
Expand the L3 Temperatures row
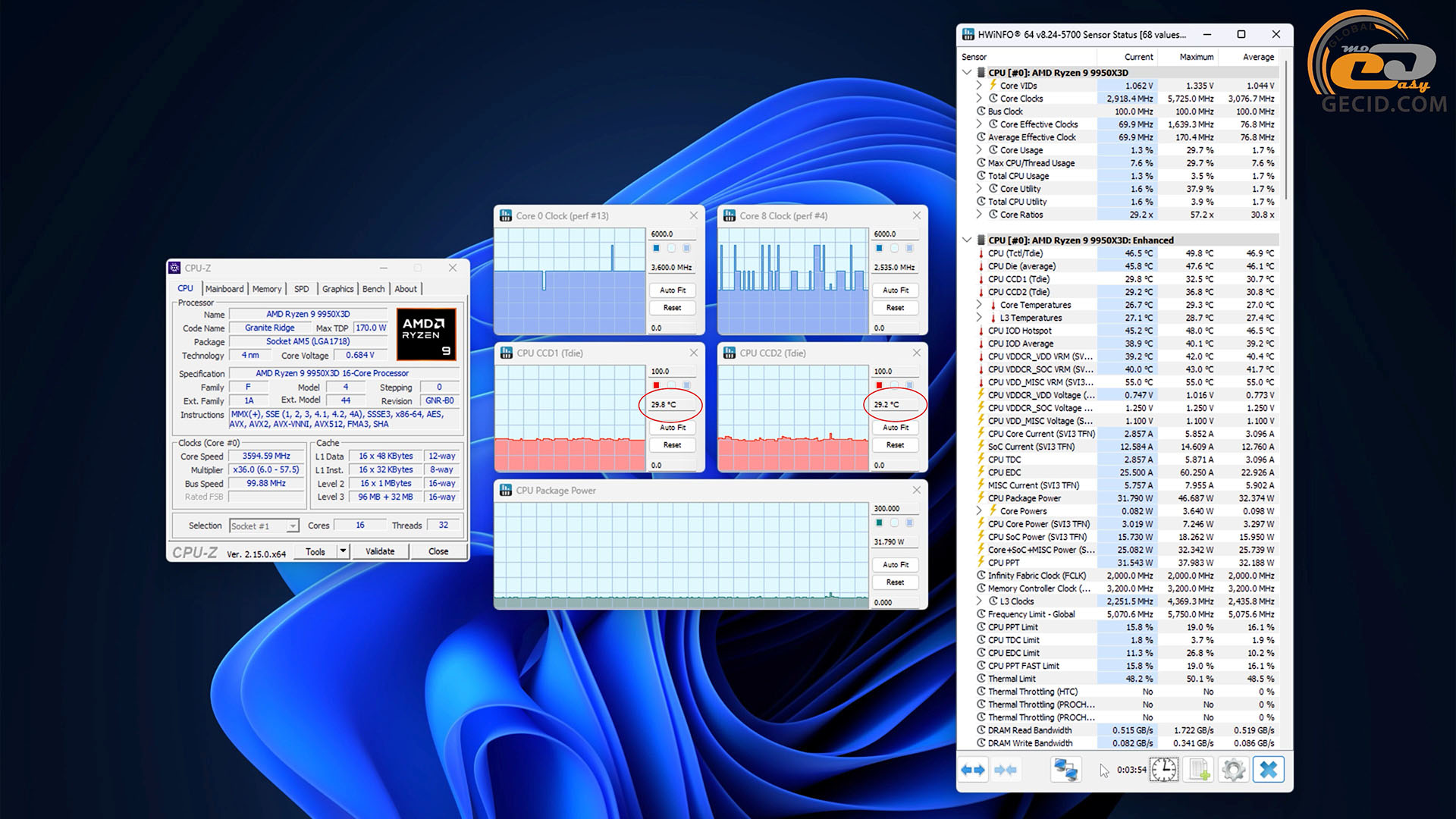(979, 318)
